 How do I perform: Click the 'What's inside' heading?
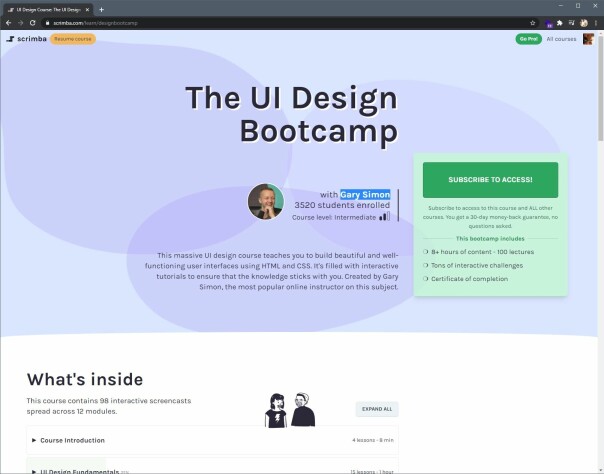(x=85, y=379)
